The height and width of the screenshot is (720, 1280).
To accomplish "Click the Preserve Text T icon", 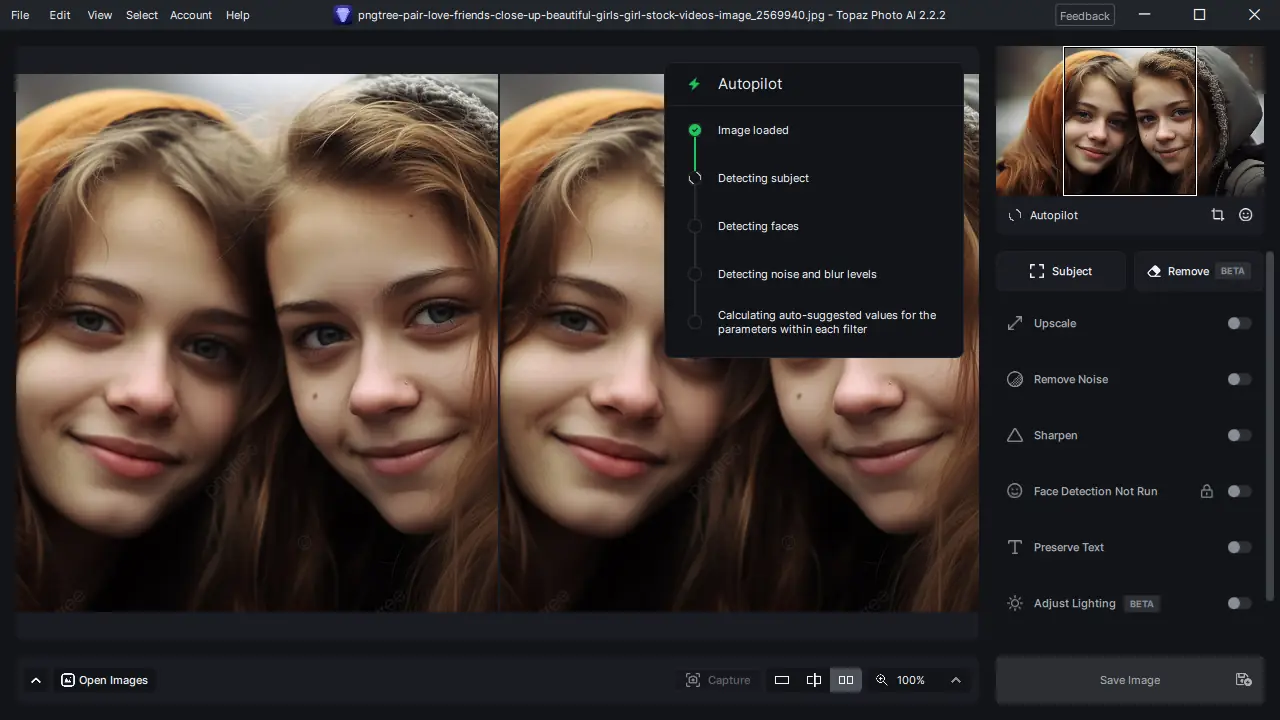I will (x=1015, y=547).
